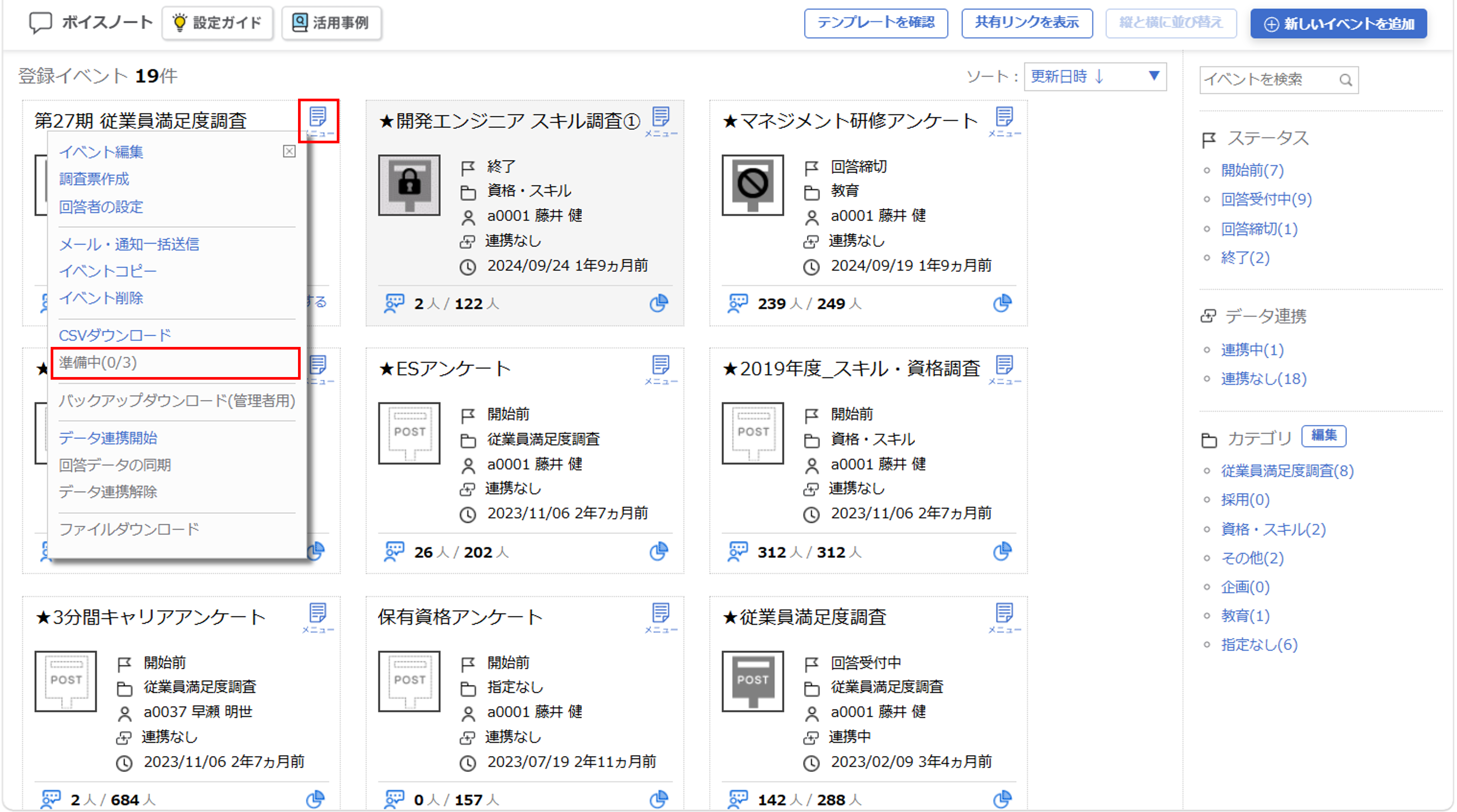This screenshot has width=1457, height=812.
Task: Open menu icon for 開発エンジニア スキル調査①
Action: (661, 121)
